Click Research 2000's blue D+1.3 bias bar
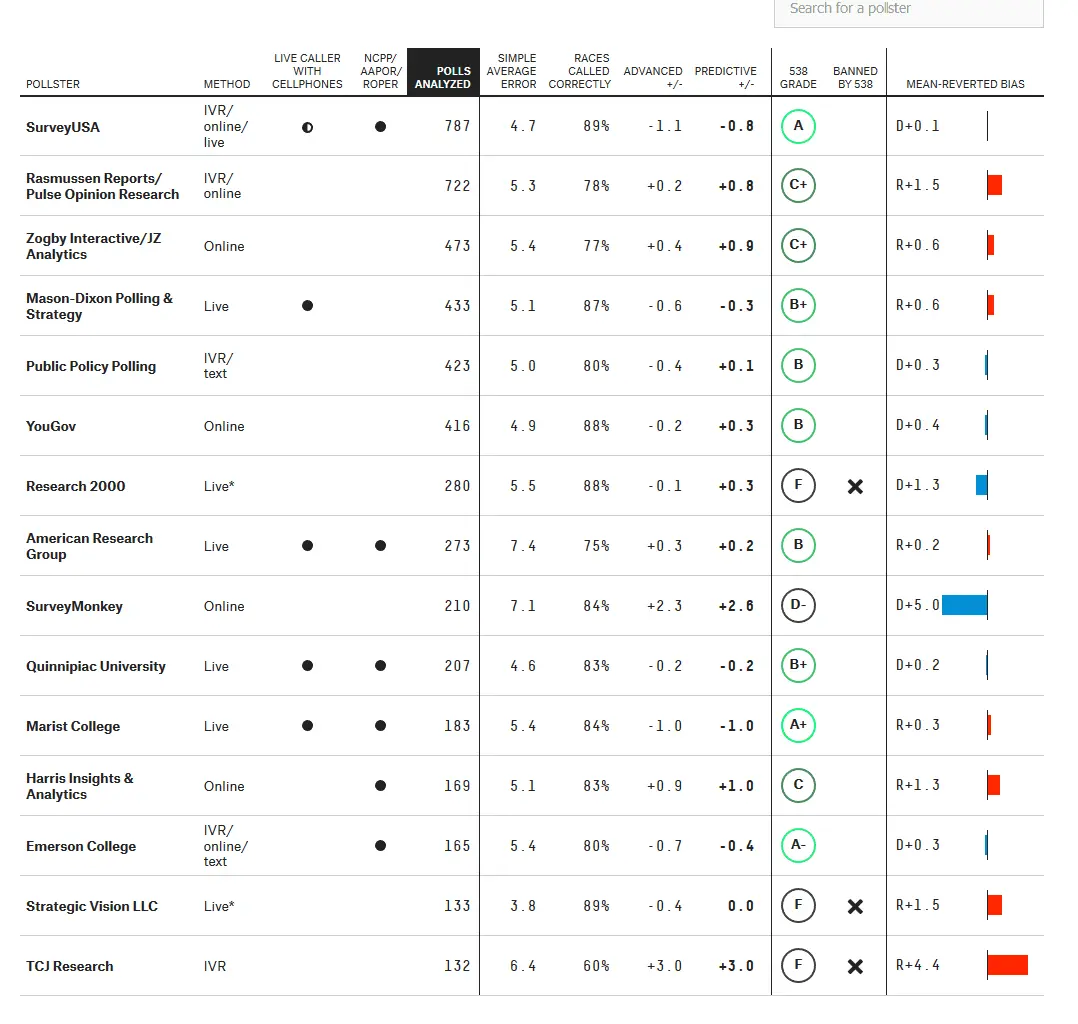1078x1024 pixels. click(982, 485)
